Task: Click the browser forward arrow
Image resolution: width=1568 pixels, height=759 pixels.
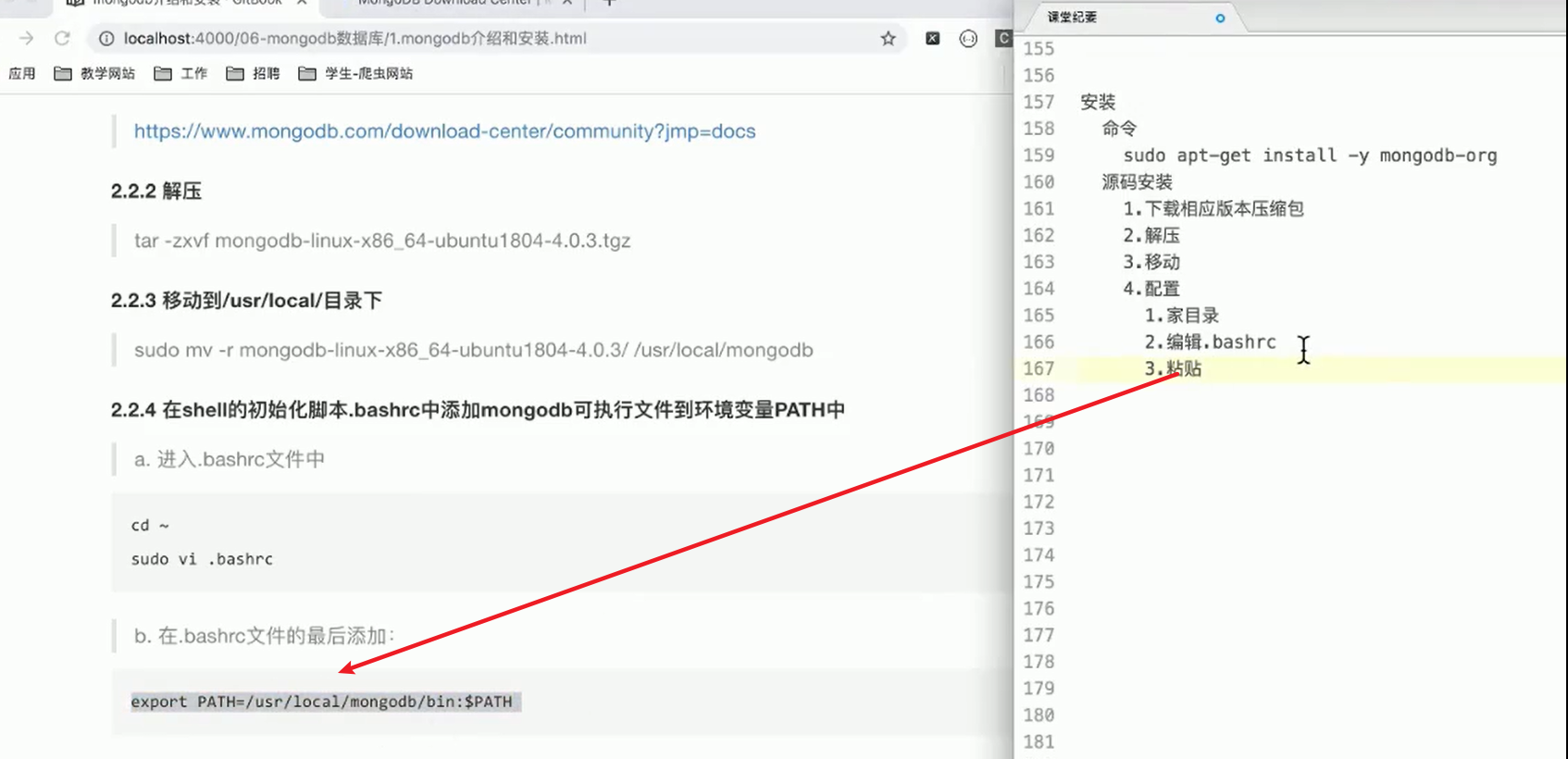Action: click(26, 38)
